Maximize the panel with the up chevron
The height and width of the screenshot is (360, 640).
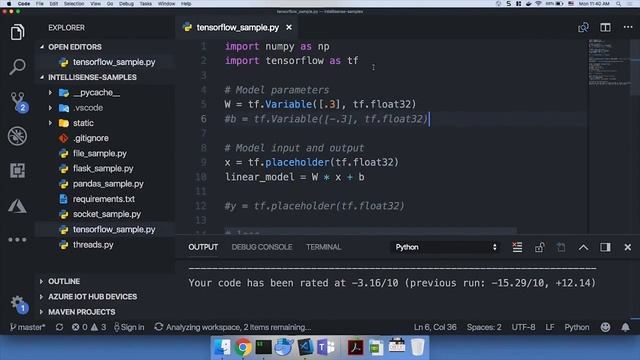tap(583, 247)
